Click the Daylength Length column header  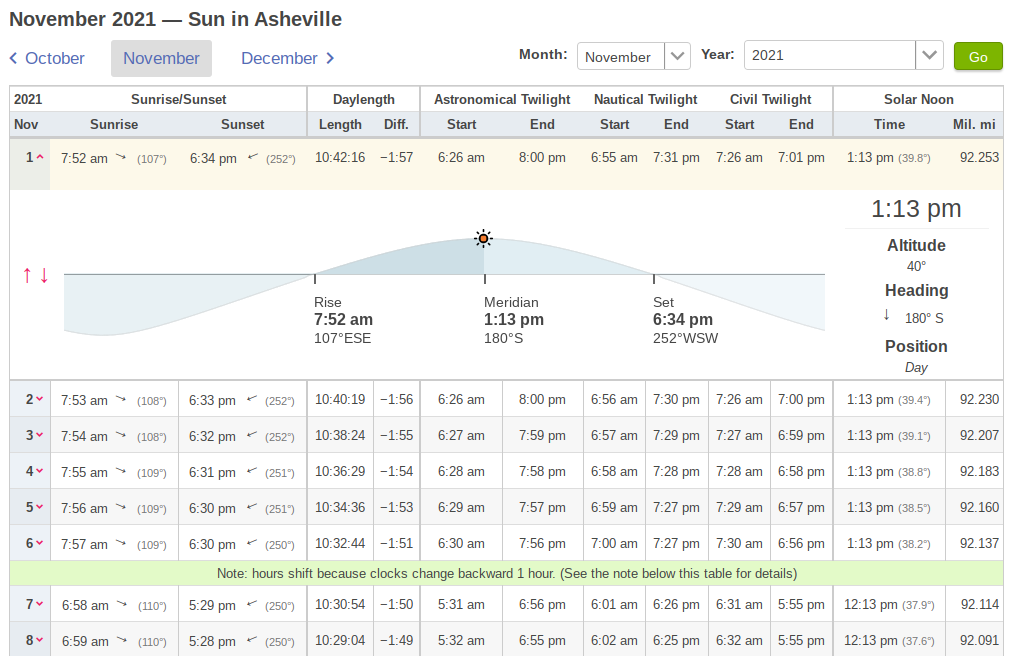(x=340, y=124)
